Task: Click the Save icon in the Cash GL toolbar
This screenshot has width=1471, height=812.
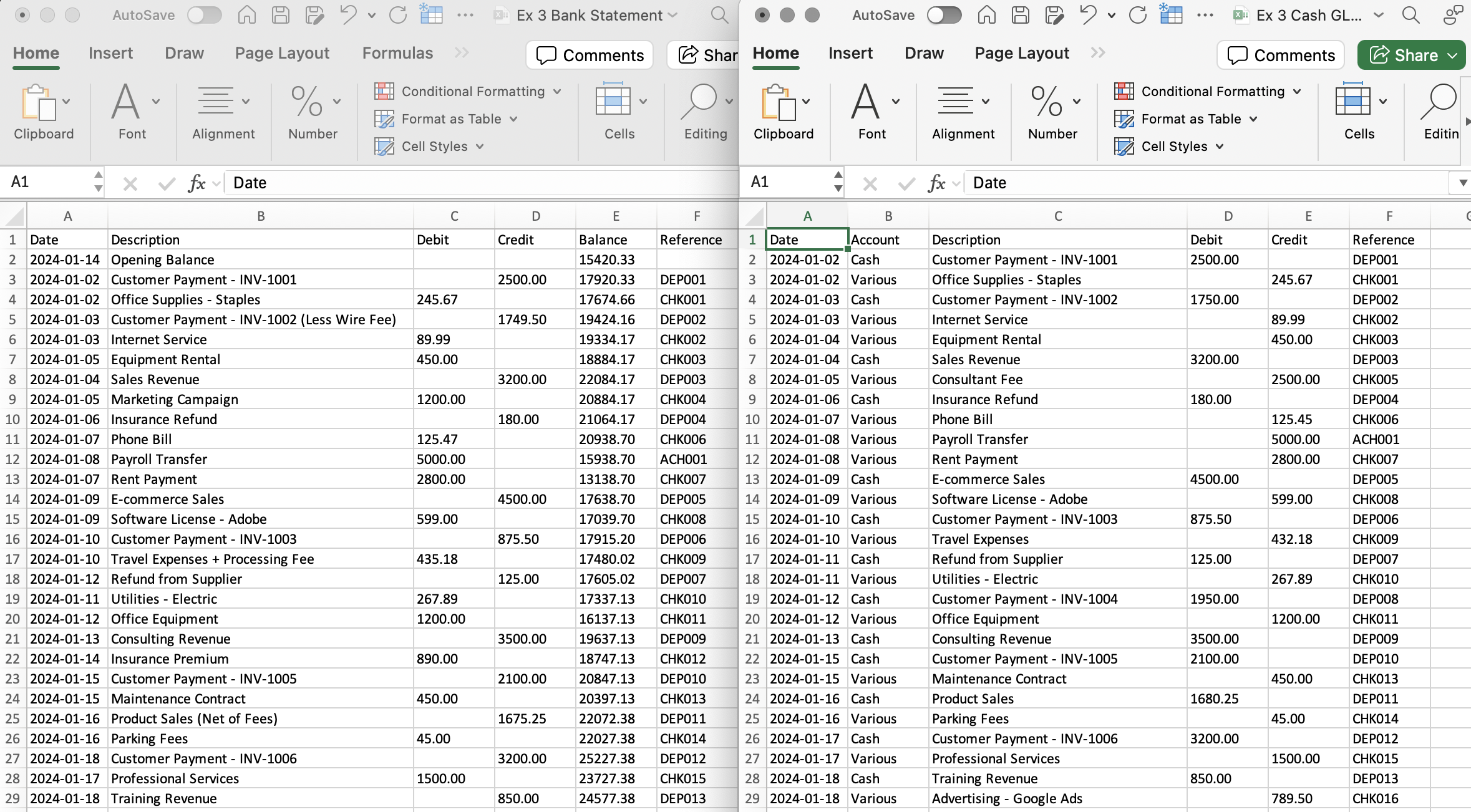Action: tap(1021, 14)
